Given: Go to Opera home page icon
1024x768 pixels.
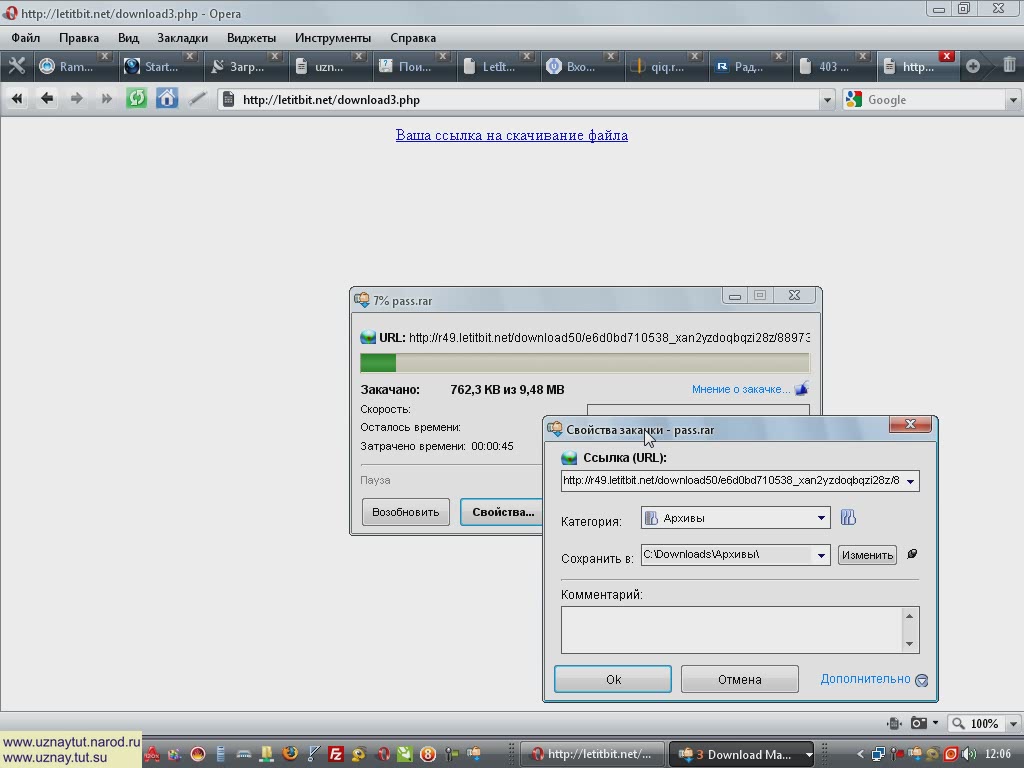Looking at the screenshot, I should [x=167, y=98].
